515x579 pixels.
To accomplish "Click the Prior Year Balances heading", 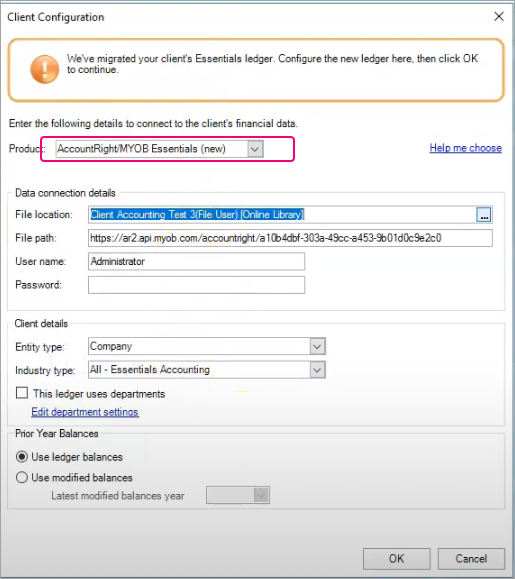I will tap(57, 434).
